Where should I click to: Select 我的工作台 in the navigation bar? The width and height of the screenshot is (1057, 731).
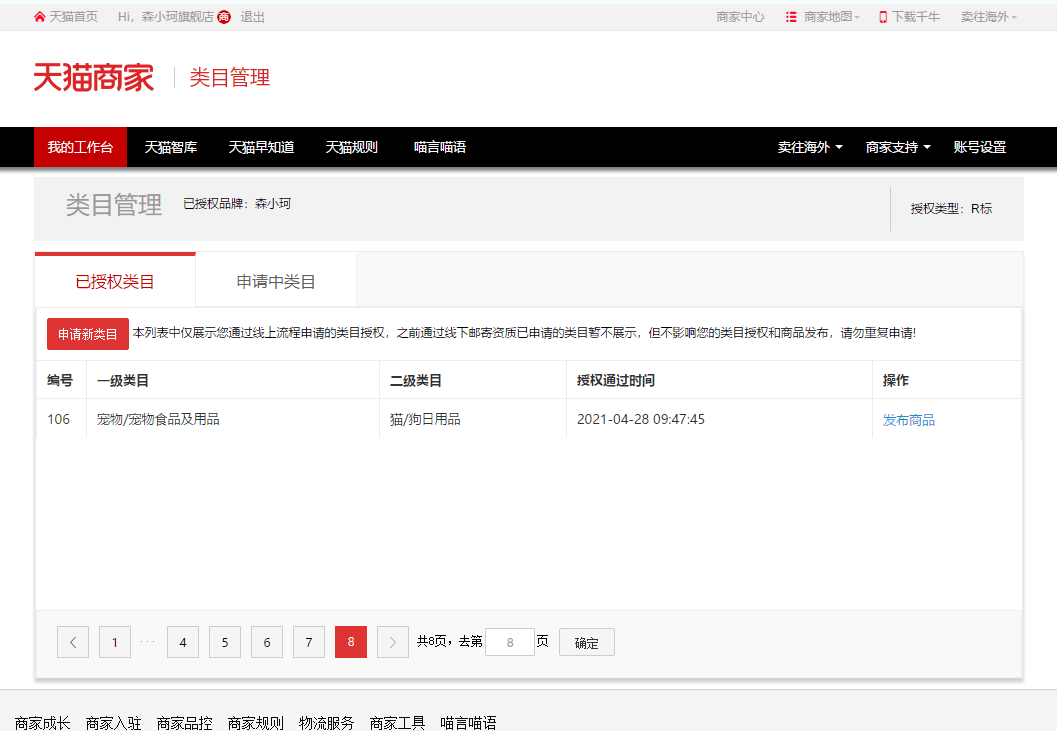point(80,147)
